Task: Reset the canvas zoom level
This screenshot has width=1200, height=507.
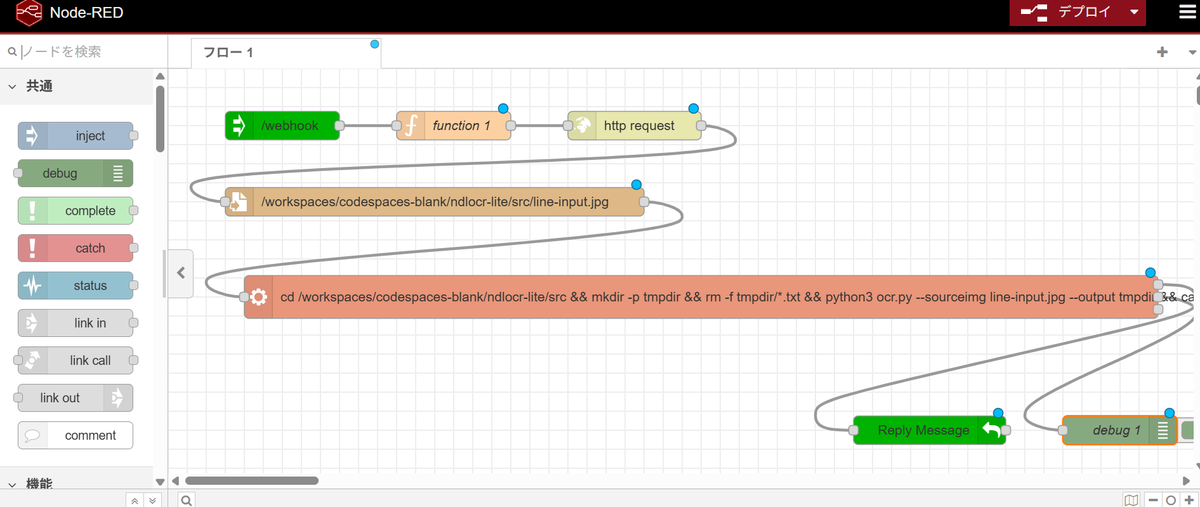Action: click(1170, 499)
